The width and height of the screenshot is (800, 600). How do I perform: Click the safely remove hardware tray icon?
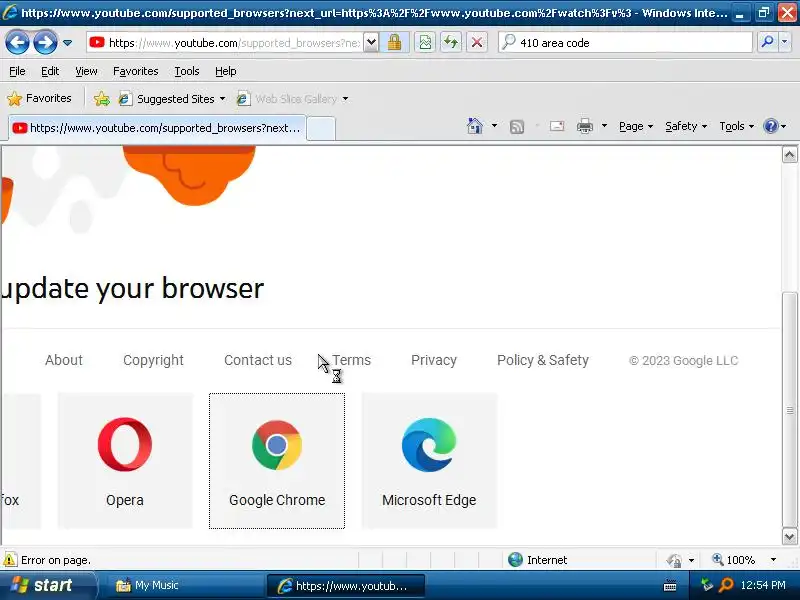pyautogui.click(x=707, y=585)
